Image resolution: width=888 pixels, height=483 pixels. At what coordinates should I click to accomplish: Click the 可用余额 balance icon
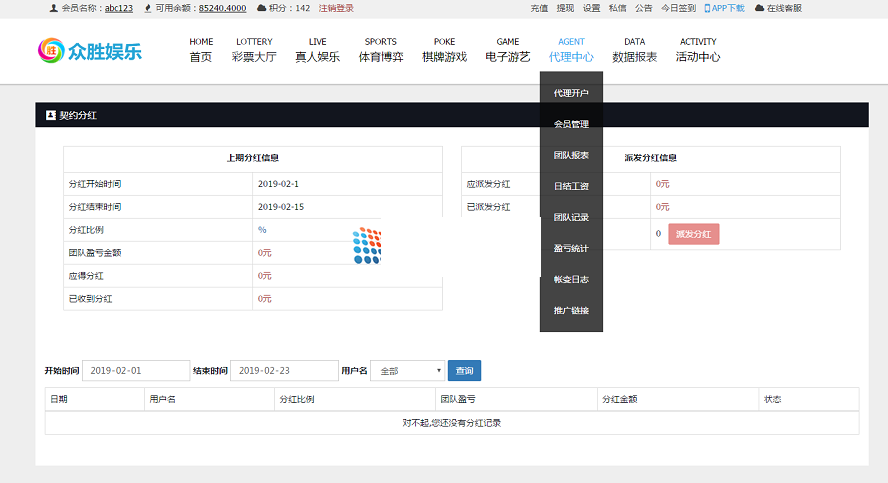(149, 8)
